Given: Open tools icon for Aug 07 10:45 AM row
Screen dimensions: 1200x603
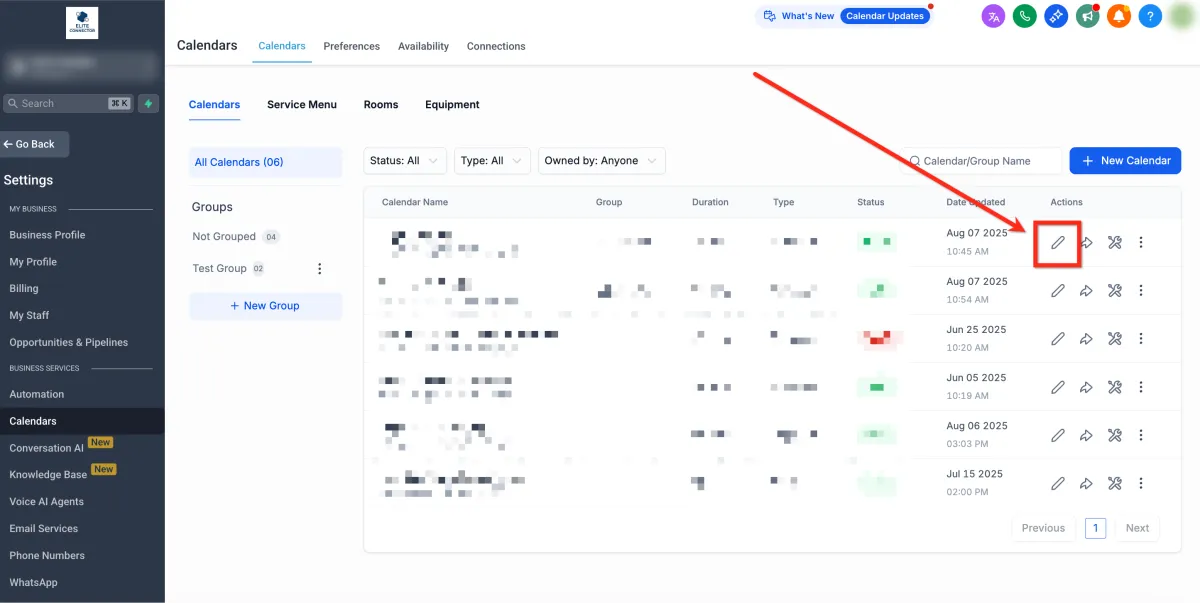Looking at the screenshot, I should point(1114,242).
